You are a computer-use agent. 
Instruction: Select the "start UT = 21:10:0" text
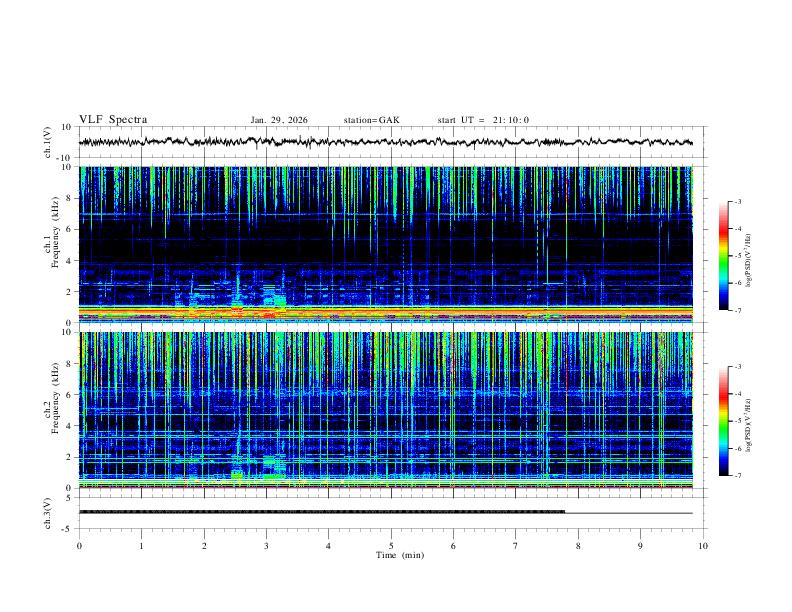483,120
